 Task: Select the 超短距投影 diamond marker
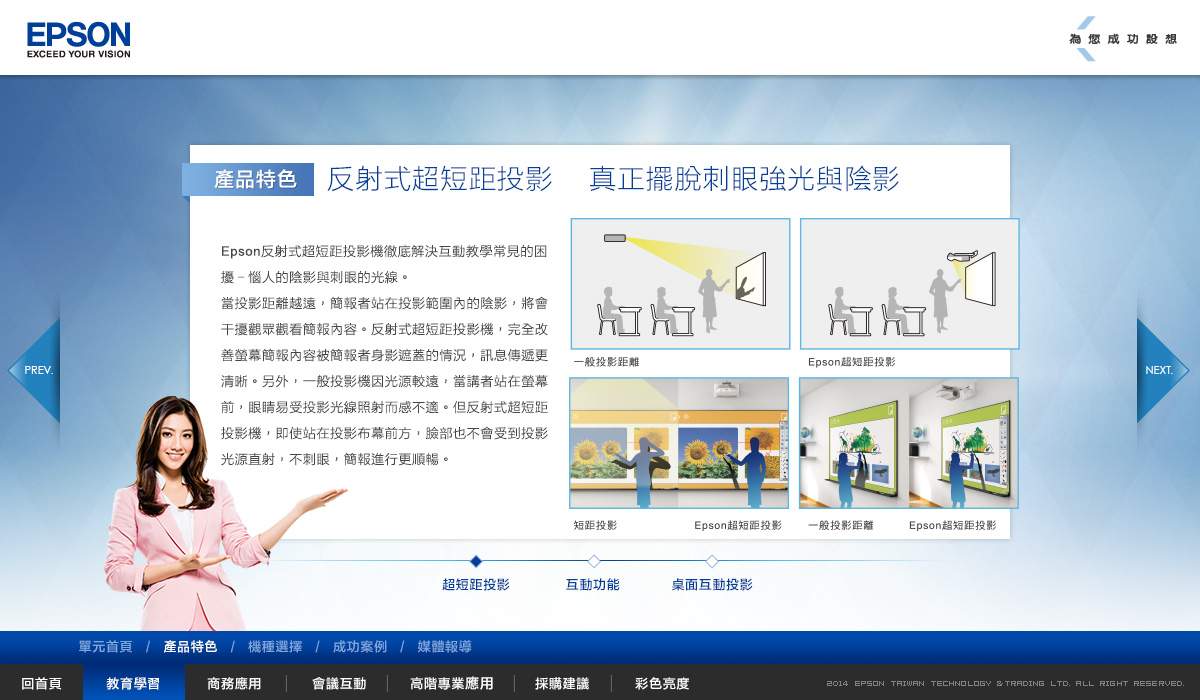pos(476,561)
